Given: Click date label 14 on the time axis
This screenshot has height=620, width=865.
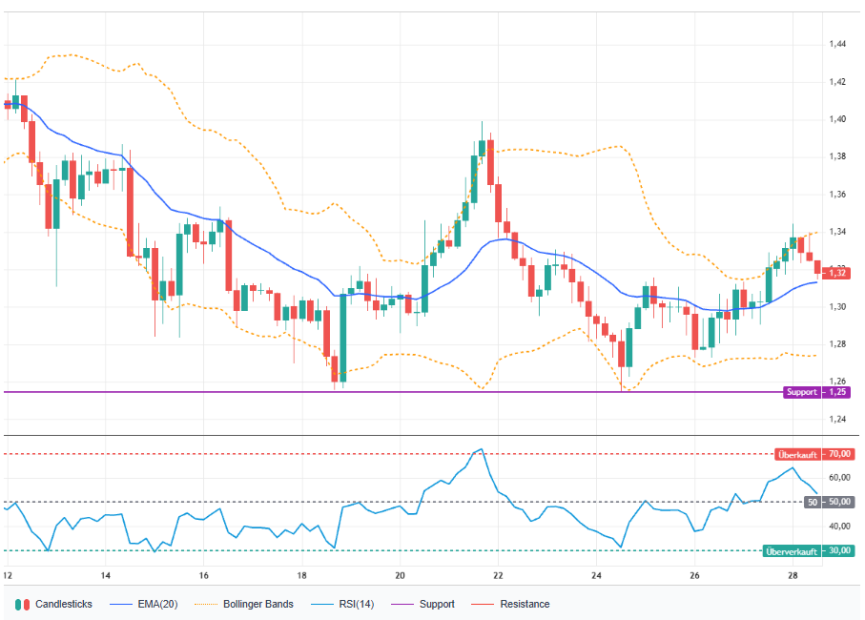Looking at the screenshot, I should (x=105, y=575).
